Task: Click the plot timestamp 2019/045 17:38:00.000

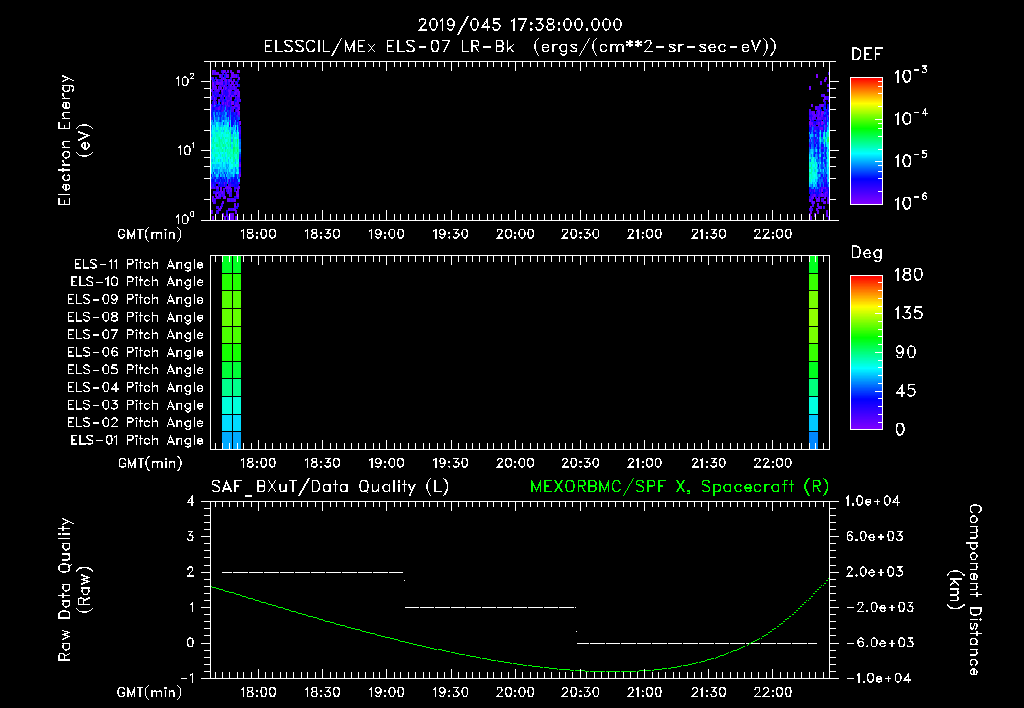Action: (520, 25)
